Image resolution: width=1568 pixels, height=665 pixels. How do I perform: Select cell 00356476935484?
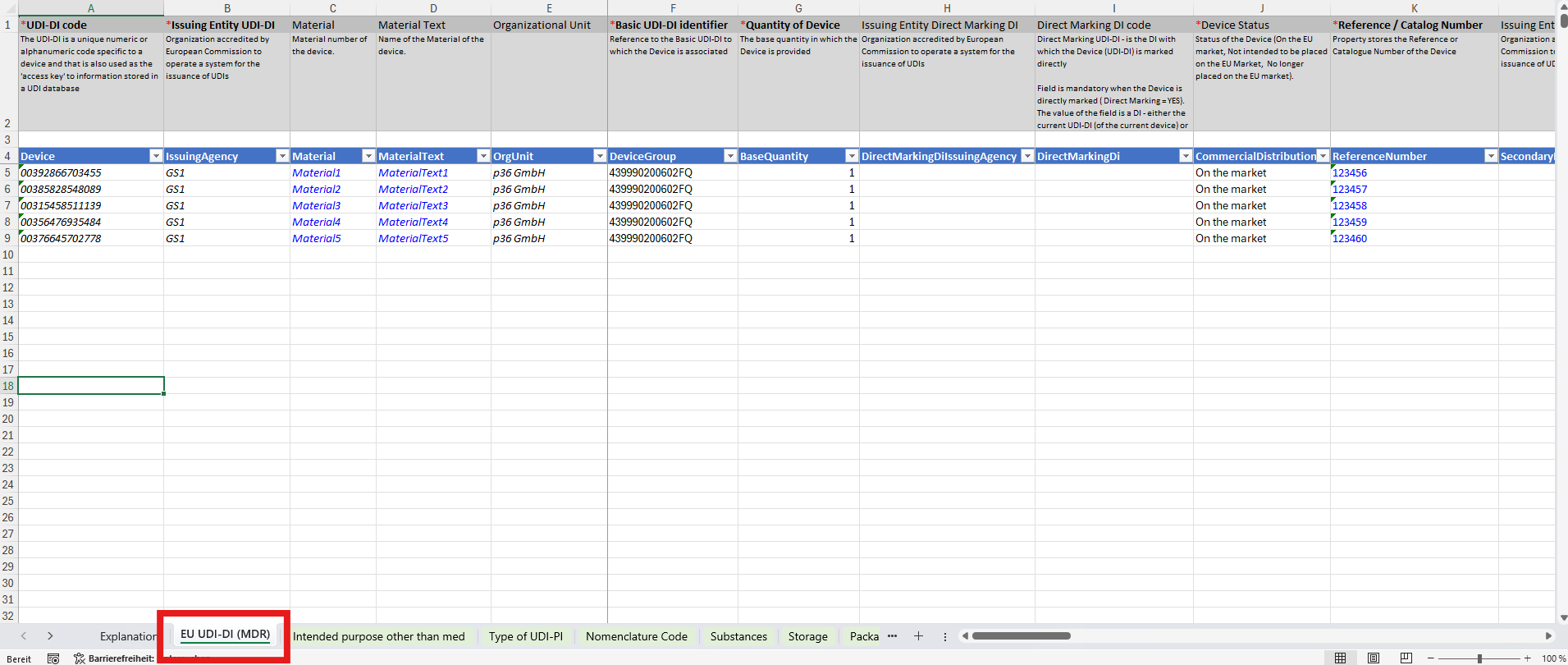point(90,222)
